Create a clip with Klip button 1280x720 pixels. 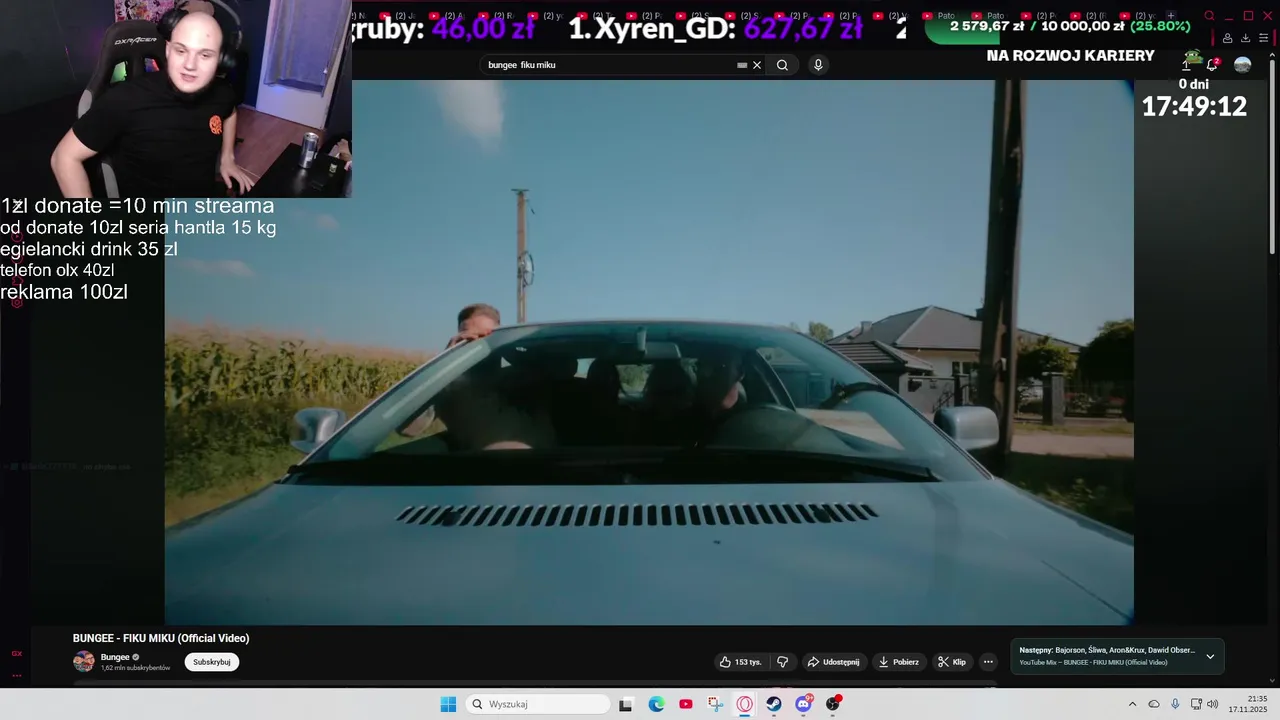951,662
